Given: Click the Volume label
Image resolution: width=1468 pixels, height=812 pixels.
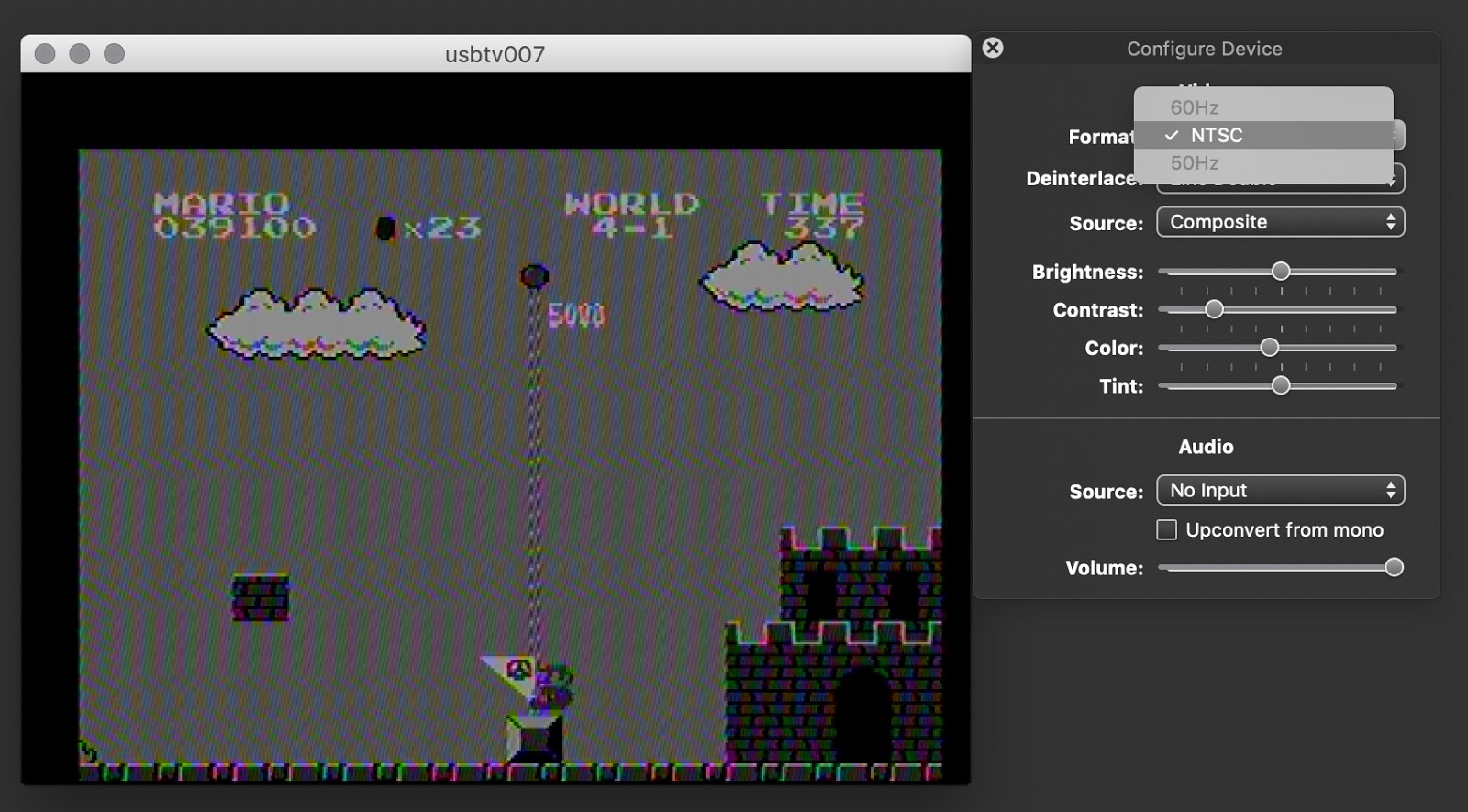Looking at the screenshot, I should 1105,568.
